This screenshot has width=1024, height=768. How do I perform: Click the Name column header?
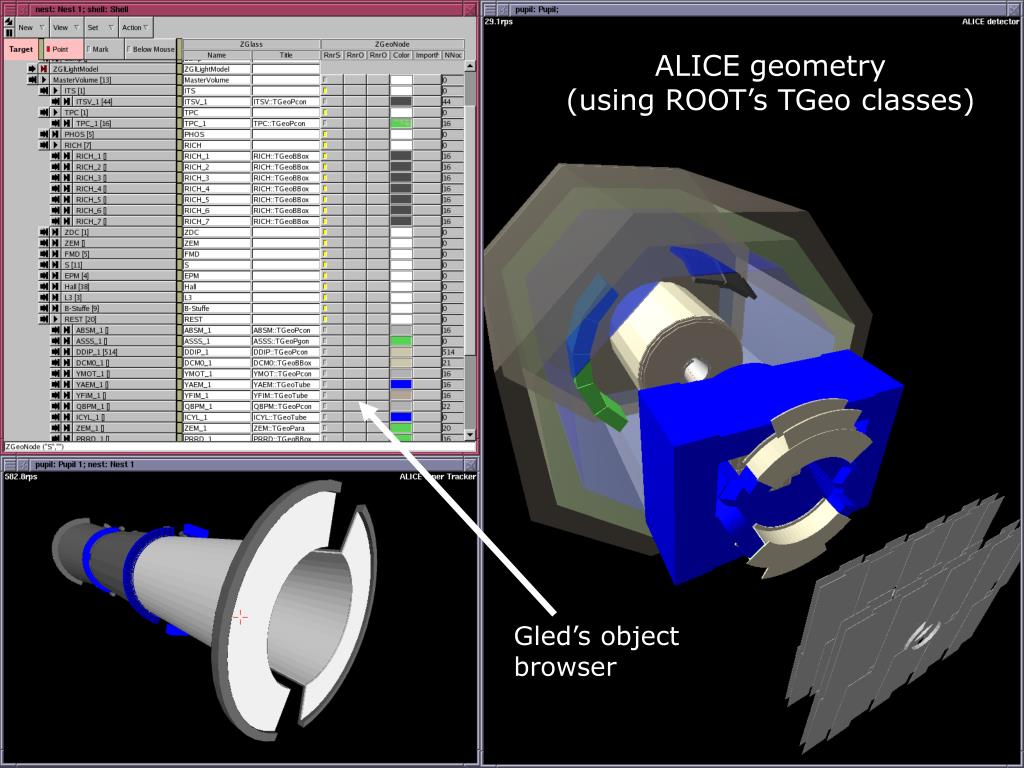(x=217, y=55)
